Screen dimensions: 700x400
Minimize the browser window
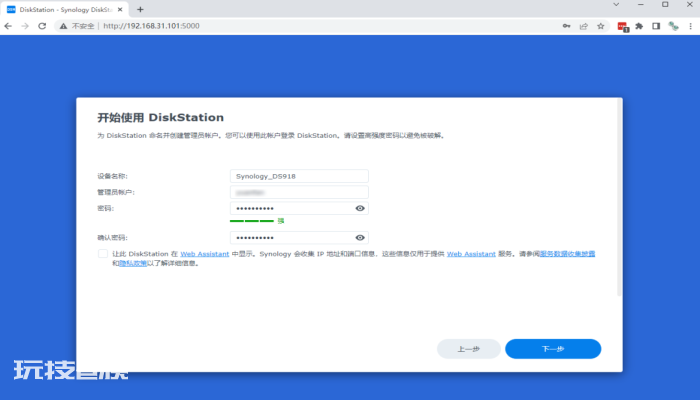(x=641, y=4)
